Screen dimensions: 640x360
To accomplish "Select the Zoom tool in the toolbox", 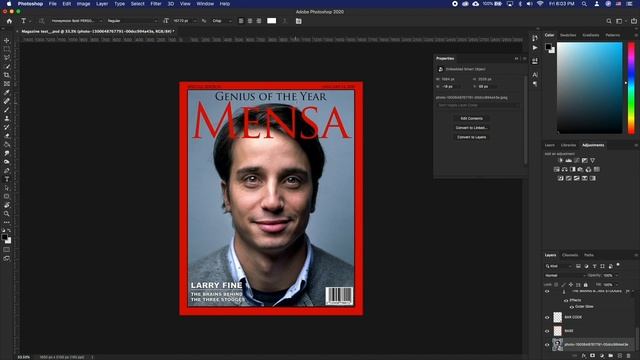I will (x=7, y=214).
